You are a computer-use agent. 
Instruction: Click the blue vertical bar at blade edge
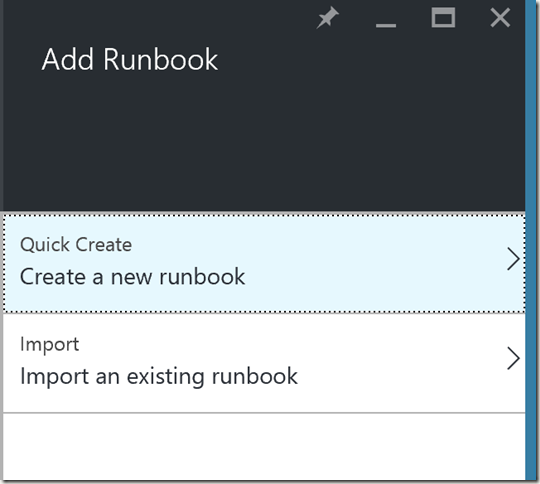[532, 241]
